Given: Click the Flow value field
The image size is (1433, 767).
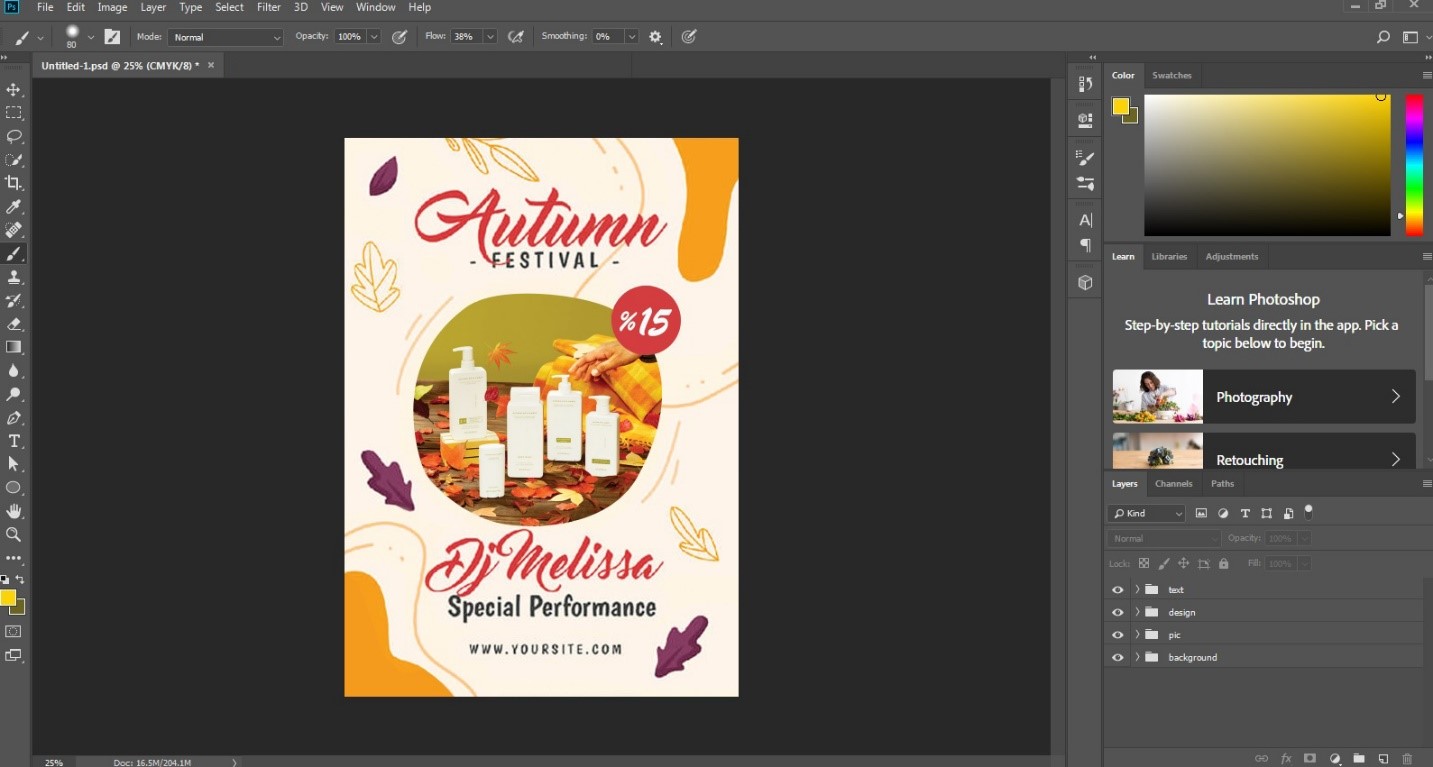Looking at the screenshot, I should (x=465, y=37).
